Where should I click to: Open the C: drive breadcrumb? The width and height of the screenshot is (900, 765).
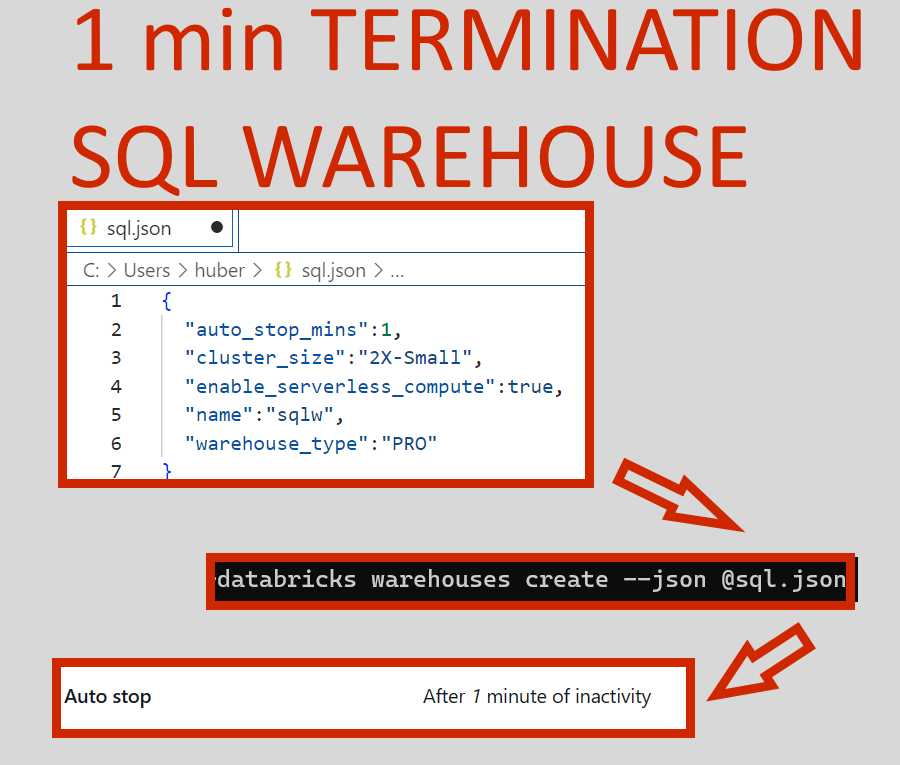coord(91,270)
